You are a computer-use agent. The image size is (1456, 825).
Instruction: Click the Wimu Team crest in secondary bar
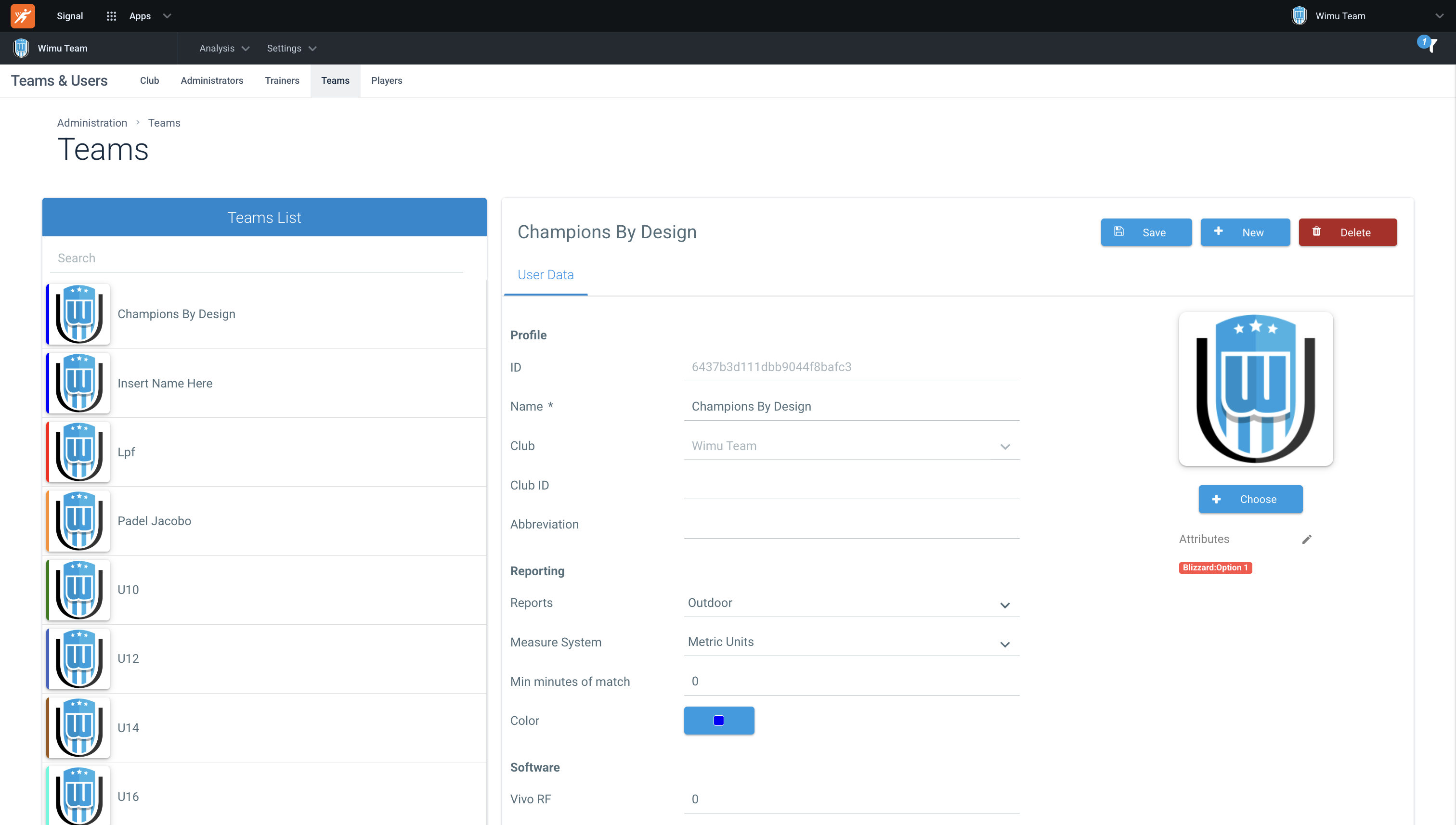pos(22,48)
